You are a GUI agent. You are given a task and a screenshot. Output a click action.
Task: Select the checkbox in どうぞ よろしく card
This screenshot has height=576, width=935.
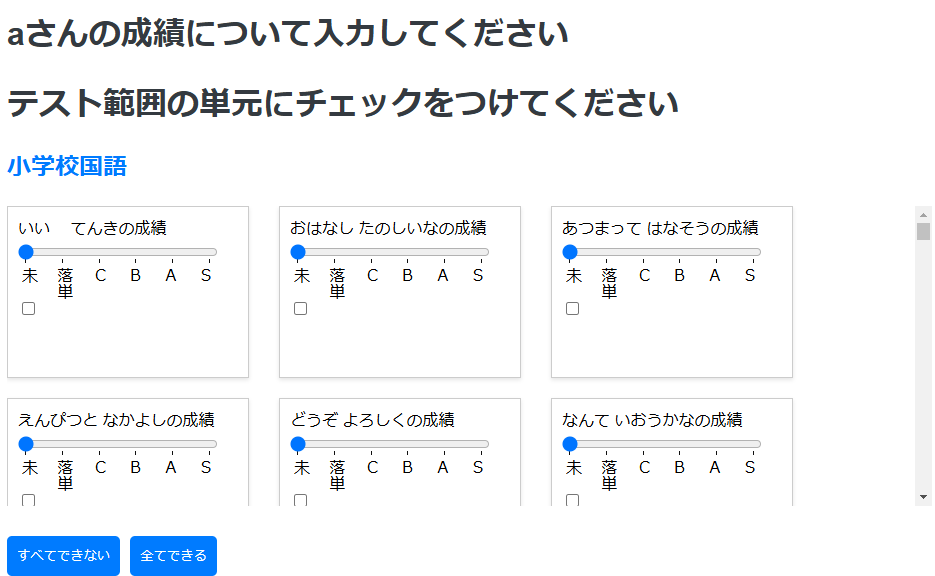301,500
